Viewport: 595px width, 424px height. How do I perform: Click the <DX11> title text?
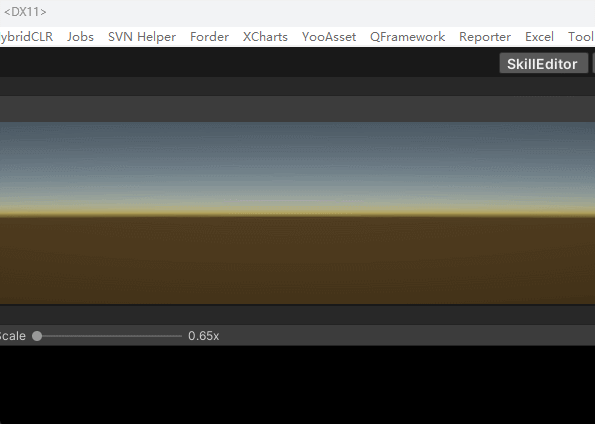(x=25, y=12)
